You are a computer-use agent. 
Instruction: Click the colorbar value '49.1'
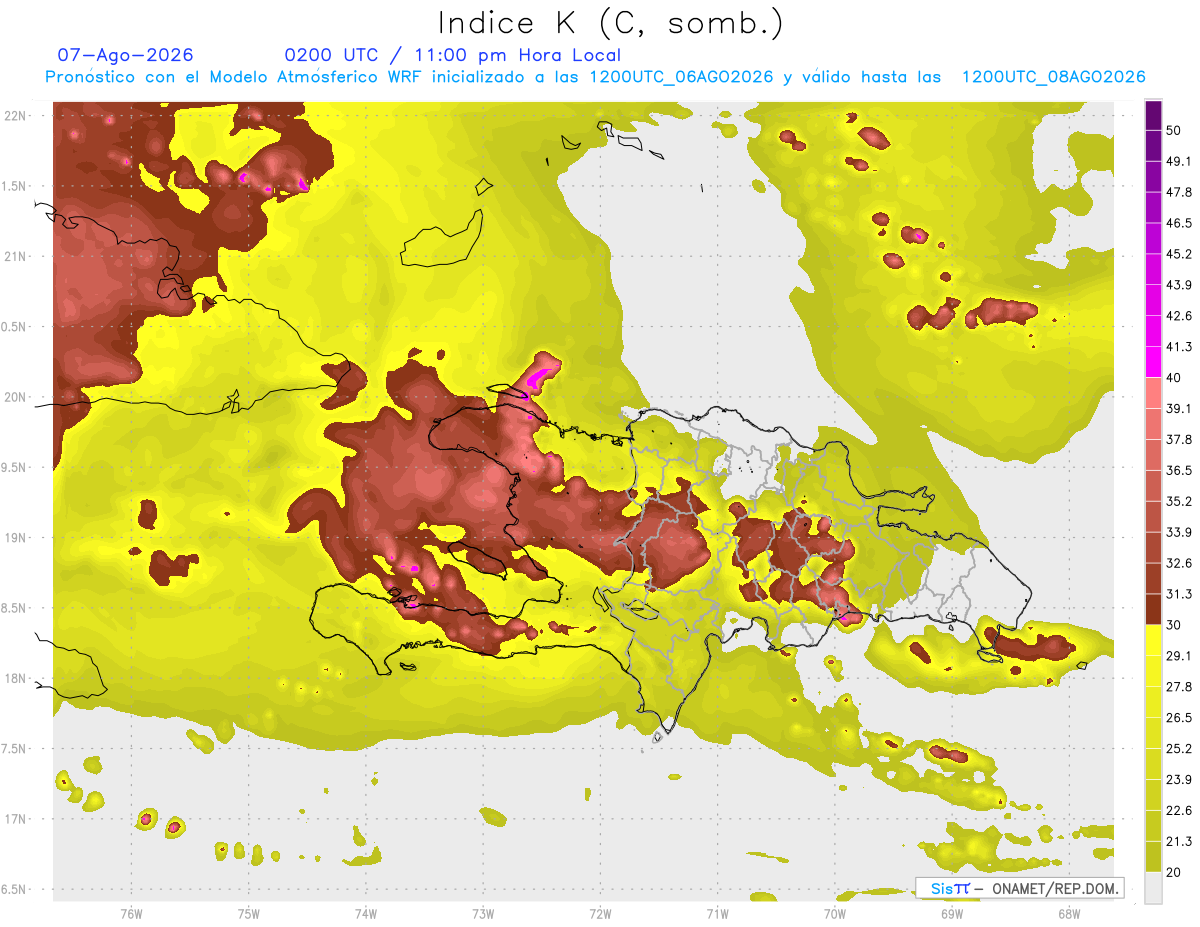pos(1179,162)
